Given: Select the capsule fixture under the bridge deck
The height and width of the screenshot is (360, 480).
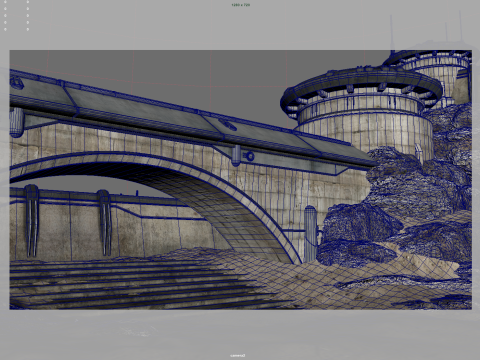Looking at the screenshot, I should [236, 156].
